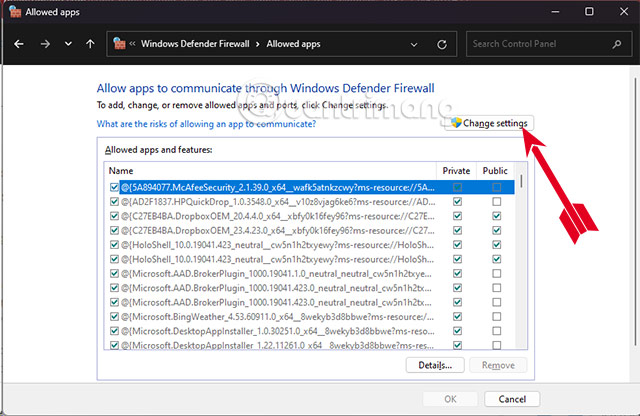Select the Allowed apps breadcrumb
The image size is (640, 416).
[293, 44]
